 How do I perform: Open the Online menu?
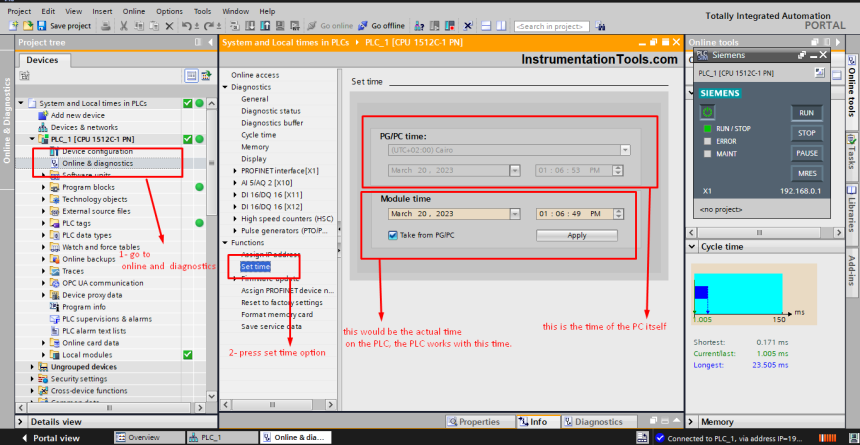pos(134,11)
